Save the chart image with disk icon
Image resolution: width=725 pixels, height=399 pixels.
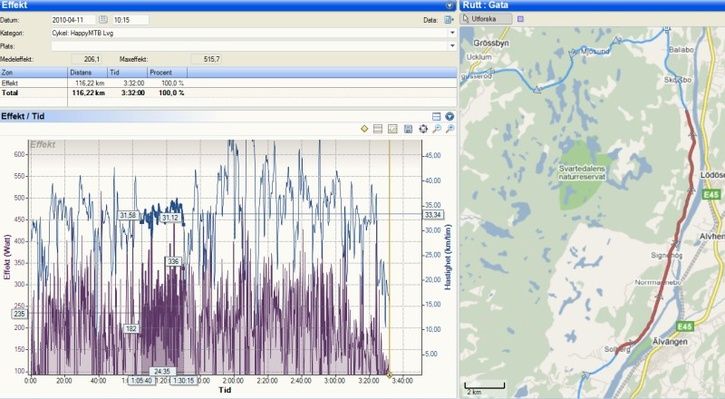(408, 129)
